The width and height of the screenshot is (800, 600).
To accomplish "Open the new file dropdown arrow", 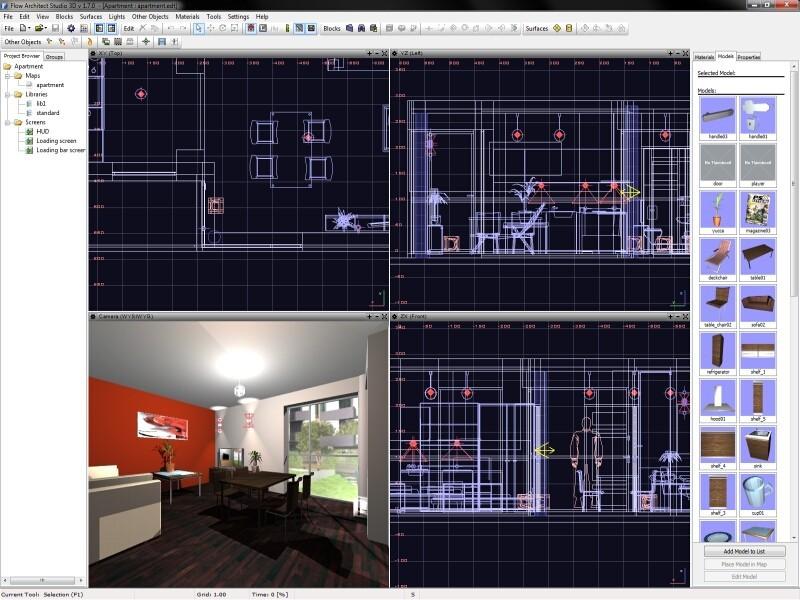I will tap(30, 29).
